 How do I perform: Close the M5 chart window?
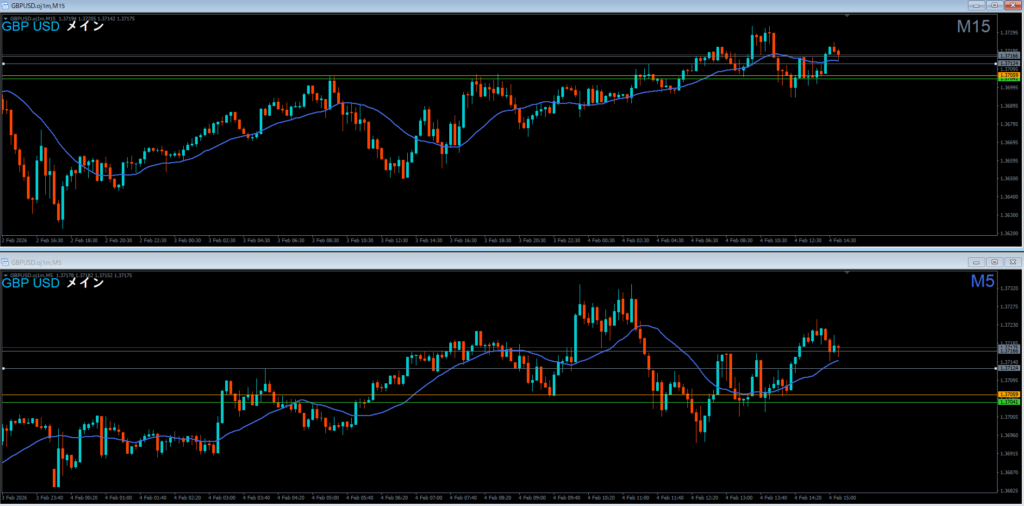[x=1013, y=261]
